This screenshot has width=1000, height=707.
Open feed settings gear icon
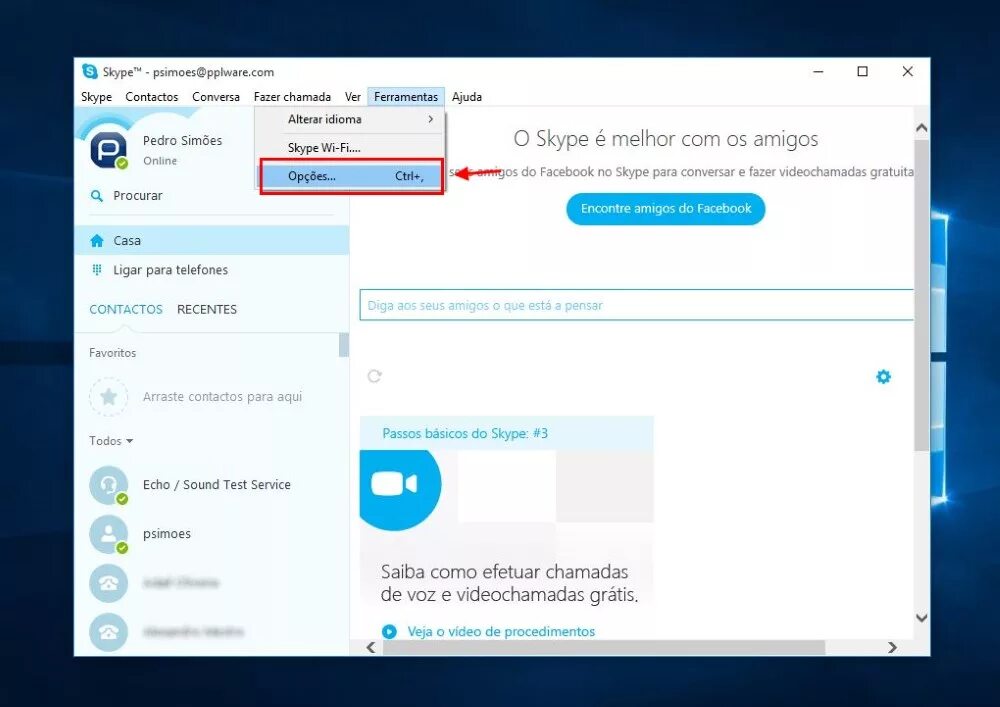[x=883, y=377]
